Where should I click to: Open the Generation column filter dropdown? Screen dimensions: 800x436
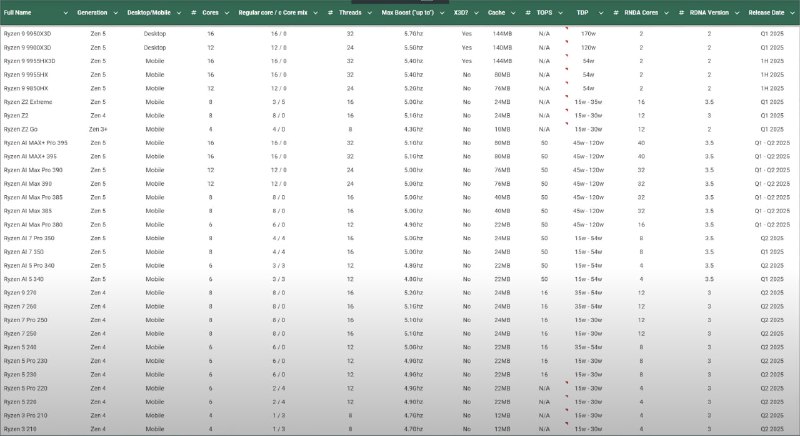(x=115, y=13)
